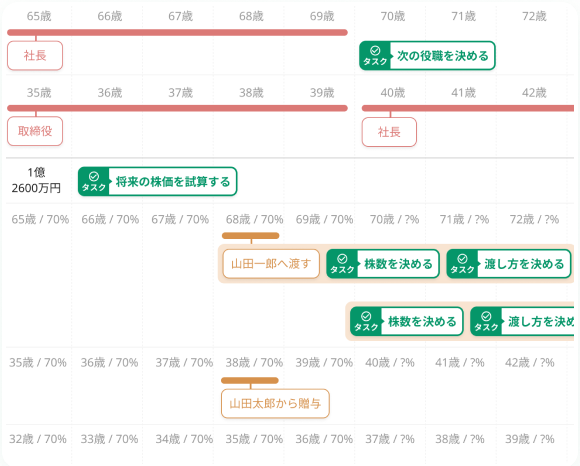Image resolution: width=580 pixels, height=466 pixels.
Task: Click the 36歳 / 70% cell in bottom row
Action: 324,439
